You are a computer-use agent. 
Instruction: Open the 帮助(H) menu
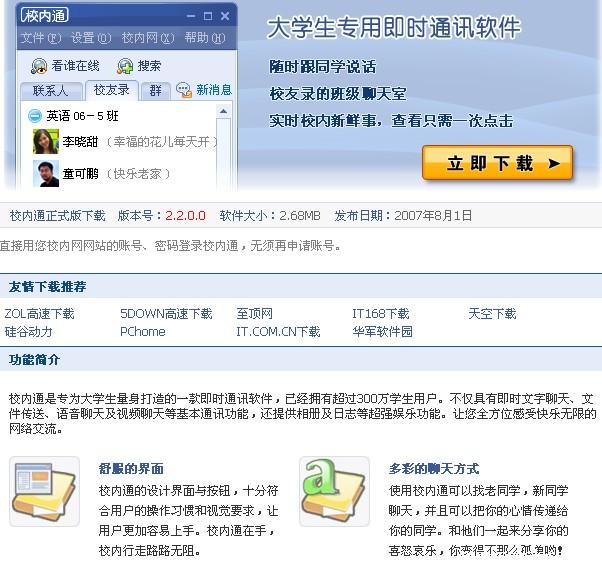pos(205,38)
